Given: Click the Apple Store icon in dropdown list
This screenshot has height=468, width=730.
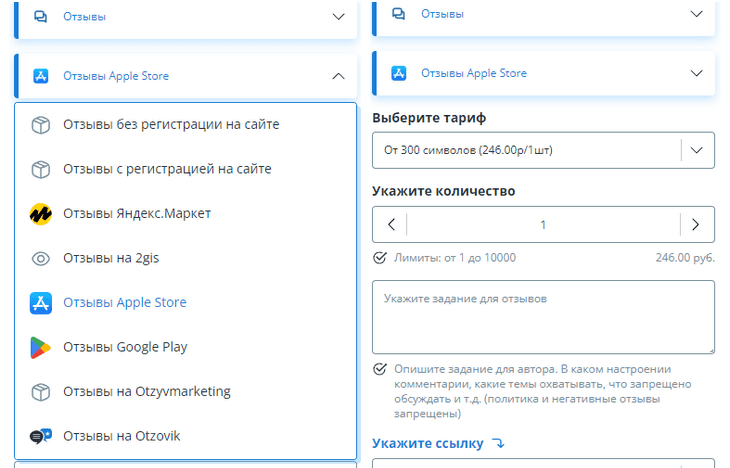Looking at the screenshot, I should tap(40, 302).
